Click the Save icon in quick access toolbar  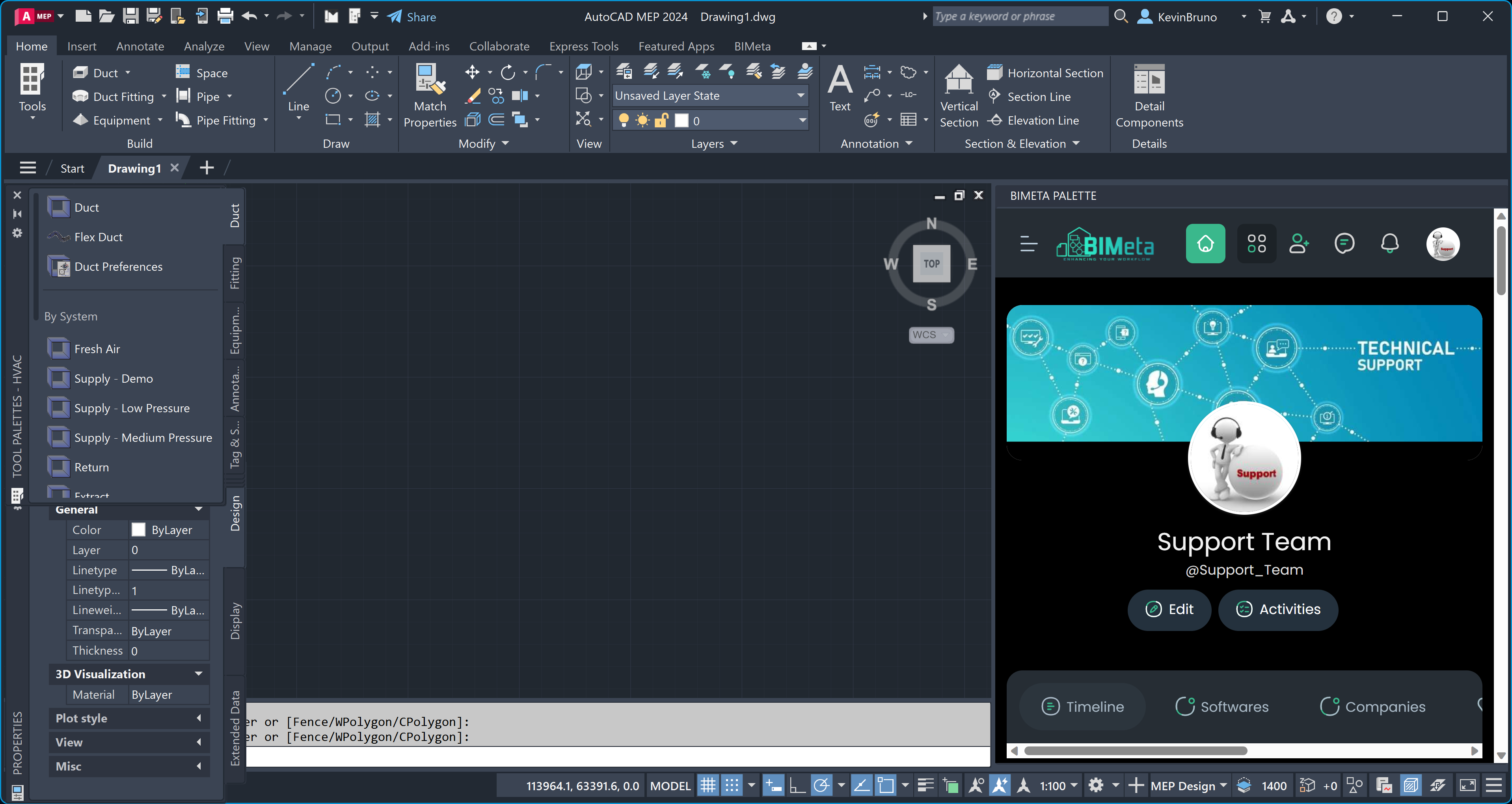point(130,17)
